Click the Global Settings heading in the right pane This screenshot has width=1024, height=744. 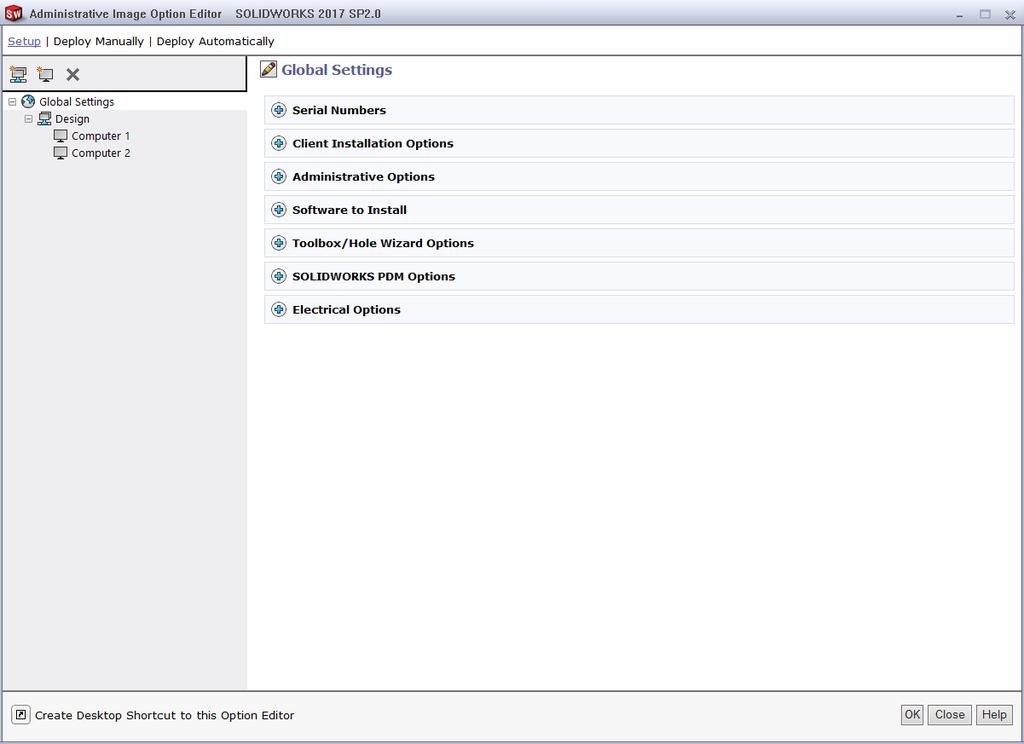coord(337,70)
